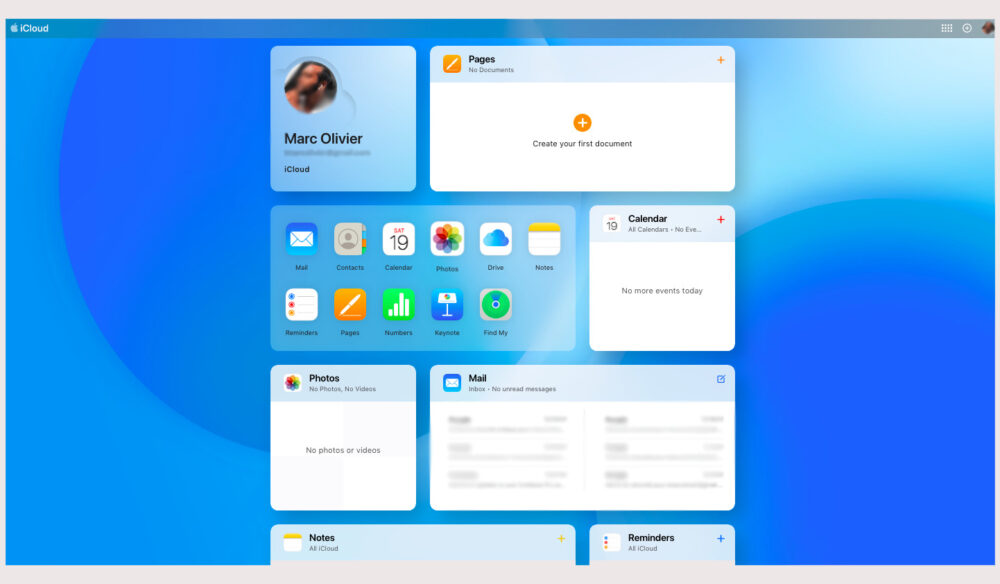The height and width of the screenshot is (584, 1000).
Task: Click the Mail tile title
Action: 477,378
